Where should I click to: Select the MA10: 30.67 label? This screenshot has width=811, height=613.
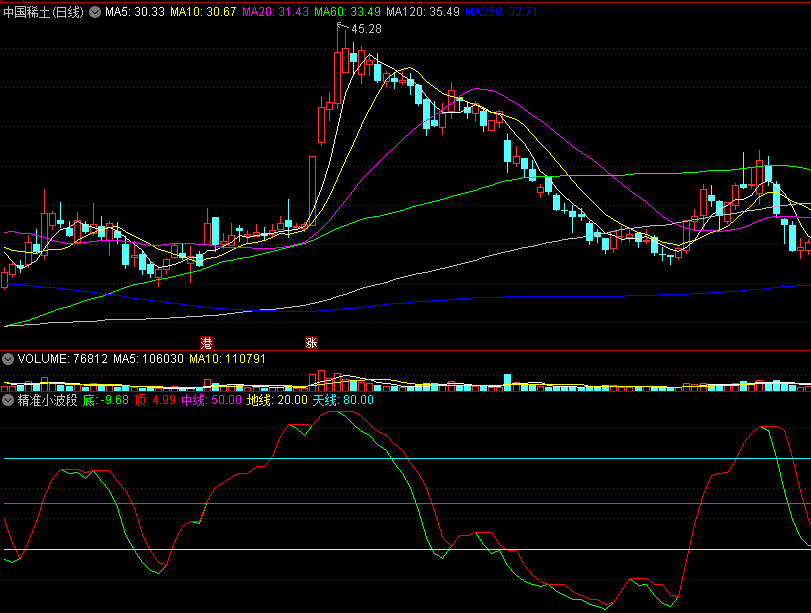click(203, 12)
